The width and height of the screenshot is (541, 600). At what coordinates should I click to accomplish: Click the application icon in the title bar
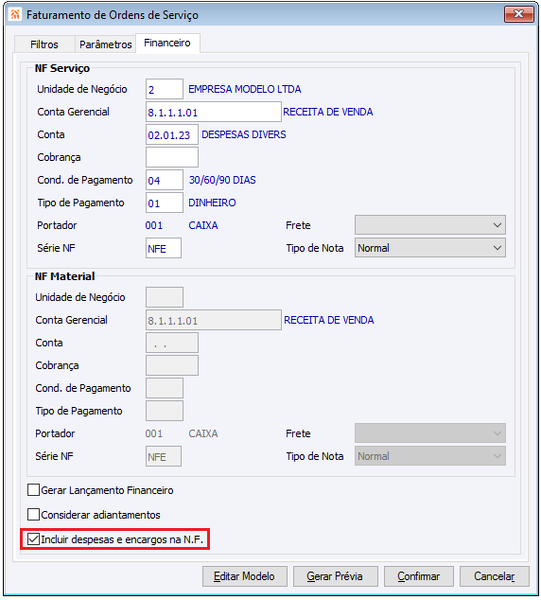point(15,15)
